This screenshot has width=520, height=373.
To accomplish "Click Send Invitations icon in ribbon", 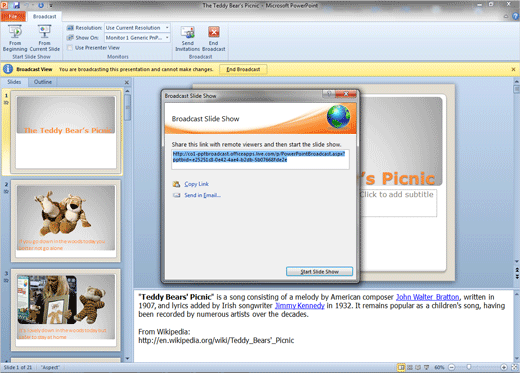I will 188,32.
